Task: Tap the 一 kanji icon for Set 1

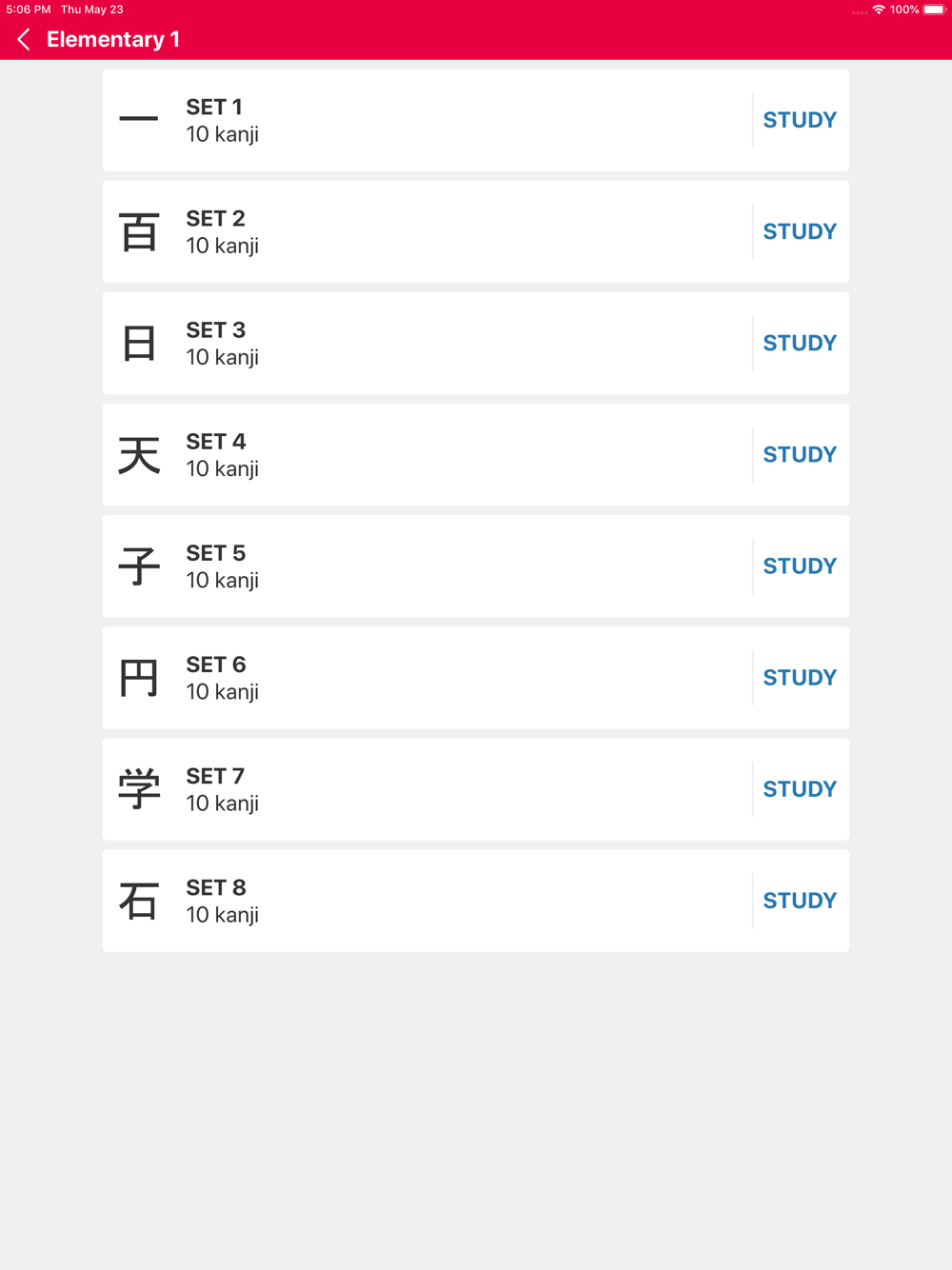Action: [x=139, y=120]
